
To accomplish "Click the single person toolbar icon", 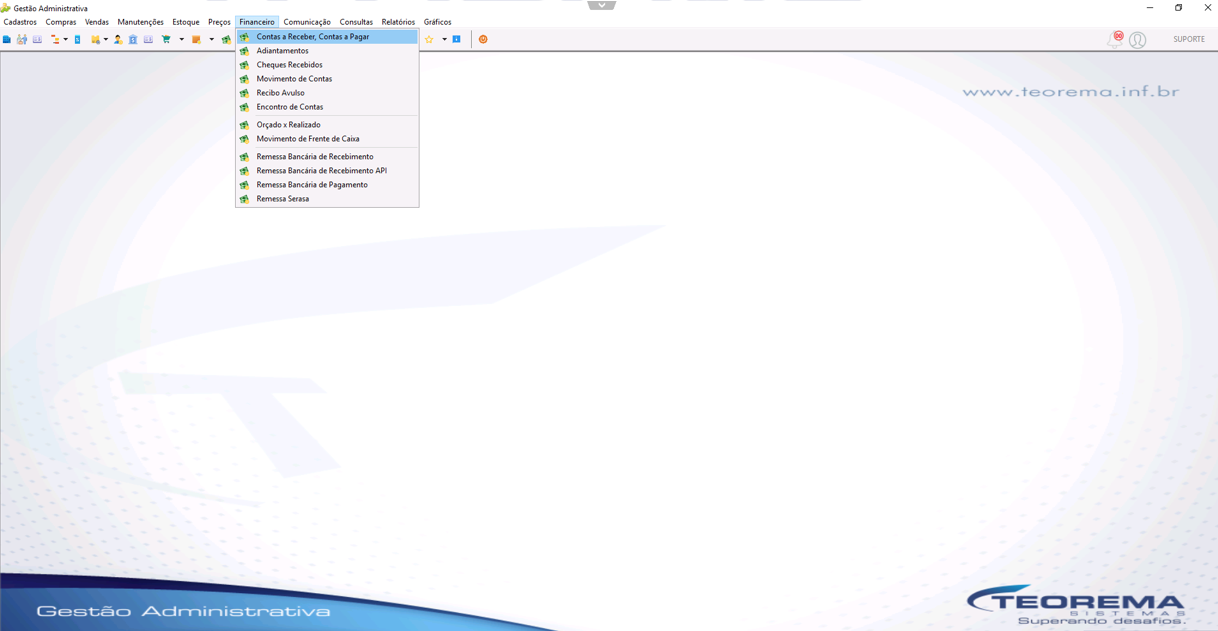I will tap(118, 39).
